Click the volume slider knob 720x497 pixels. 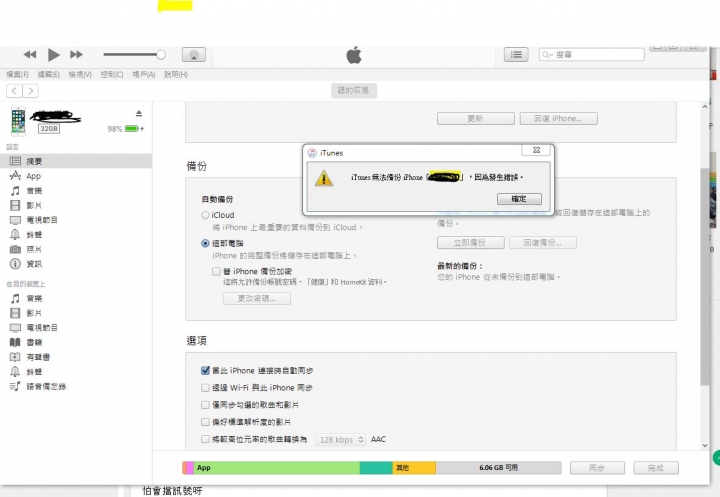click(x=161, y=55)
